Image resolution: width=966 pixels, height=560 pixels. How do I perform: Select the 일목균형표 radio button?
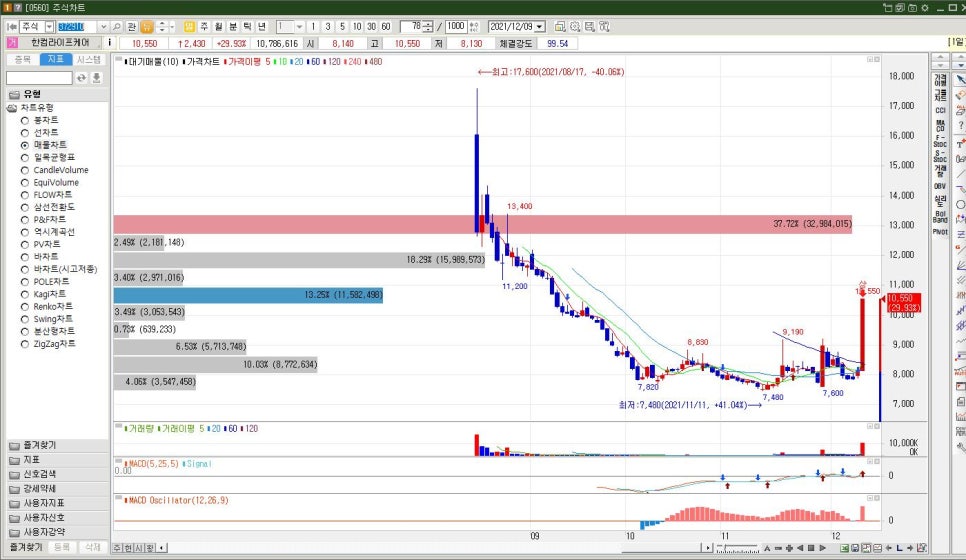(25, 158)
